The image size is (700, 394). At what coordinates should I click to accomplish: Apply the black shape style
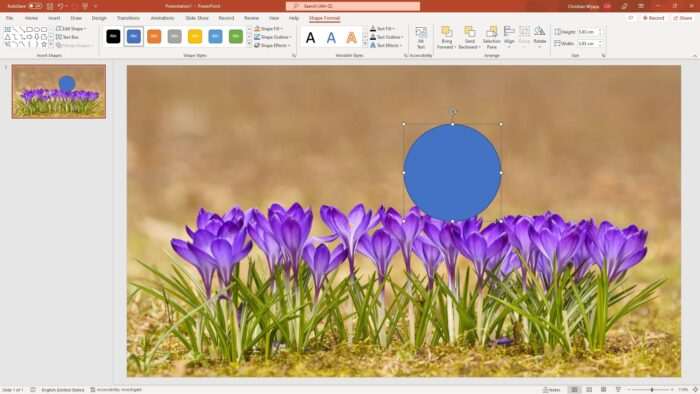click(x=113, y=37)
